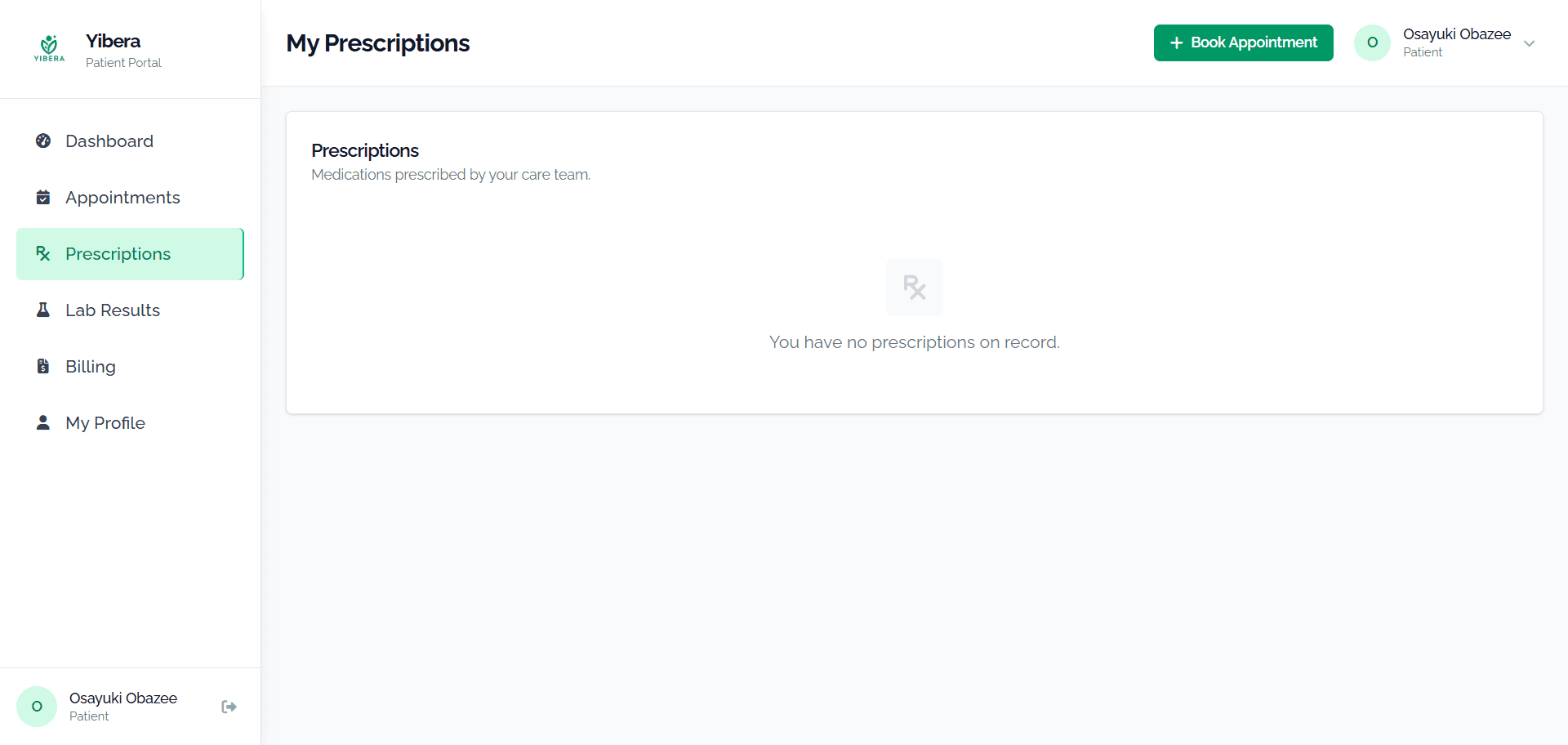This screenshot has width=1568, height=745.
Task: Click the Appointments calendar icon
Action: coord(43,197)
